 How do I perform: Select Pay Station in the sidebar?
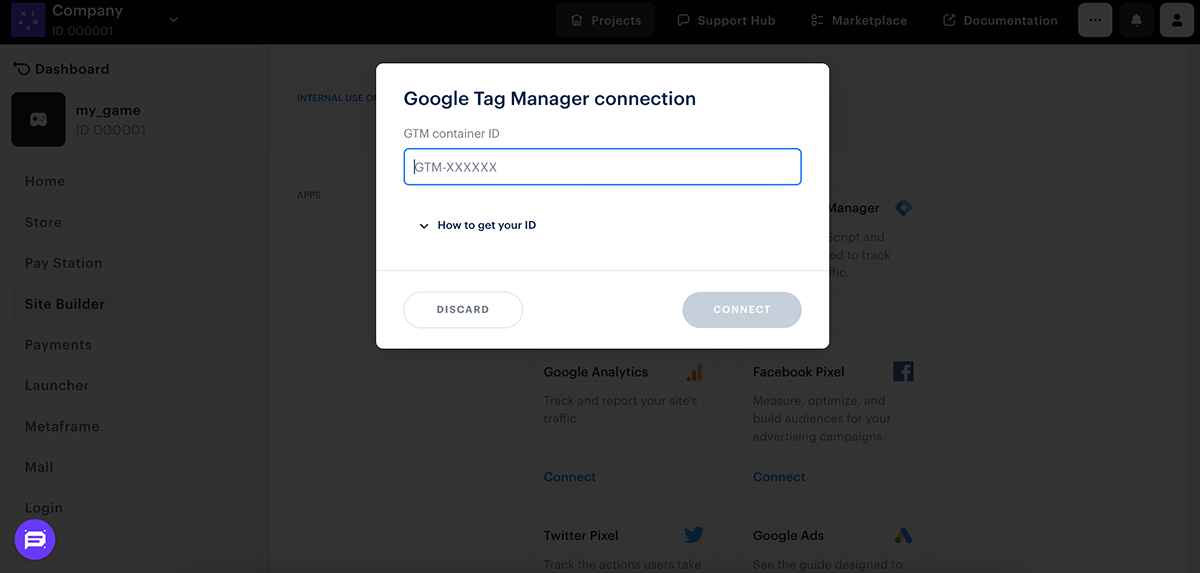(x=63, y=263)
